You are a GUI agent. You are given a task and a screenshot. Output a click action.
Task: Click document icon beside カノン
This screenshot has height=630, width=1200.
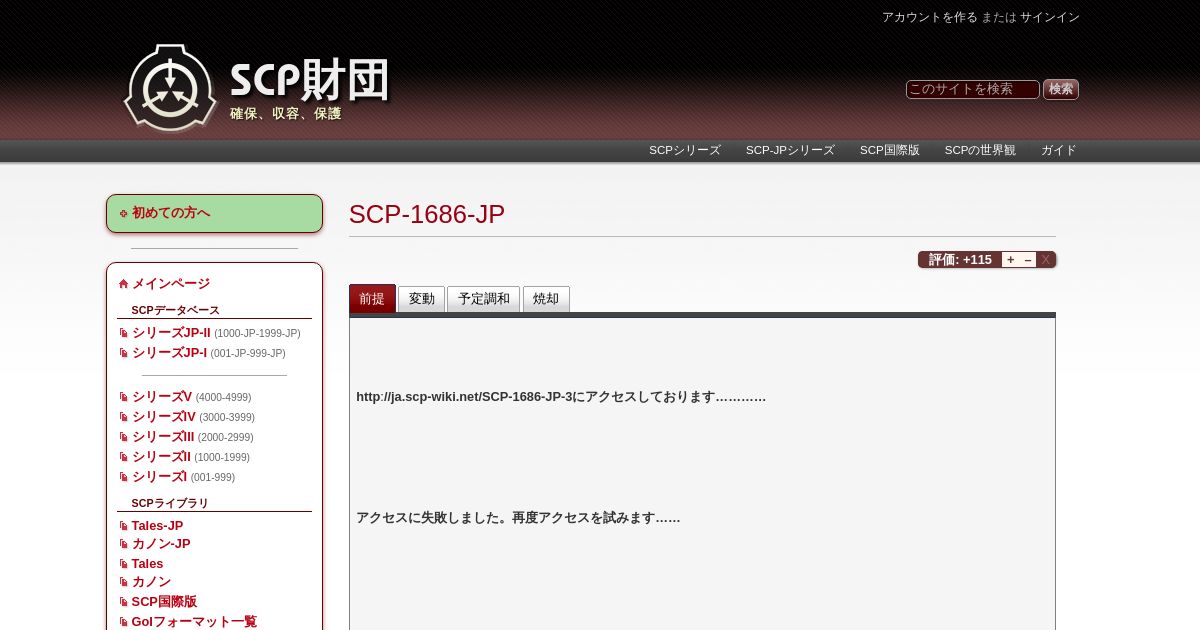click(x=124, y=582)
